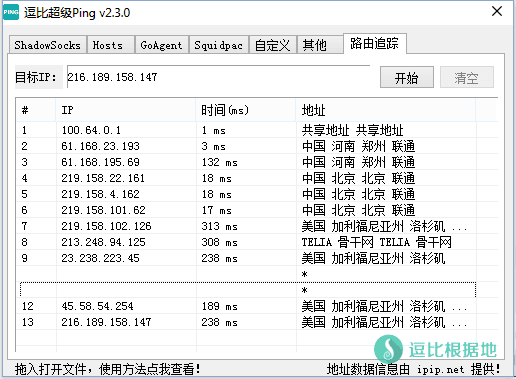Switch to the Squidpac tab
The height and width of the screenshot is (379, 516).
point(219,45)
